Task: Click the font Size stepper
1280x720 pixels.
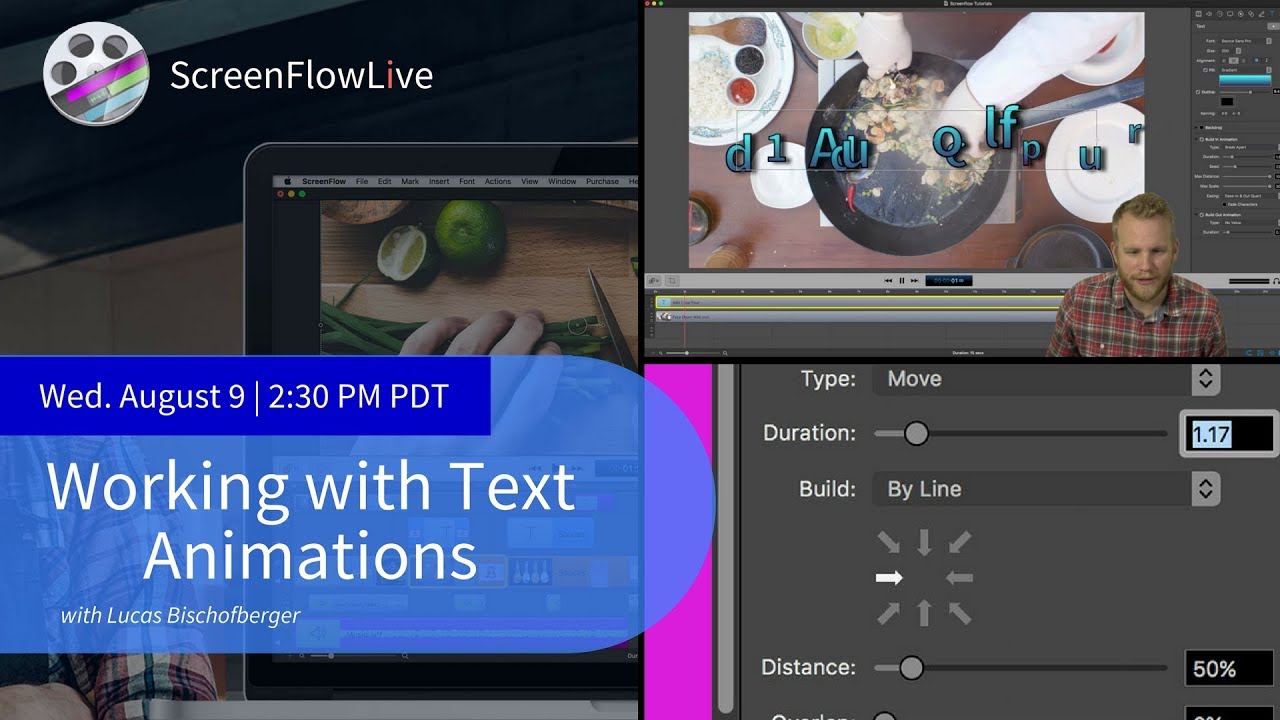Action: point(1238,51)
